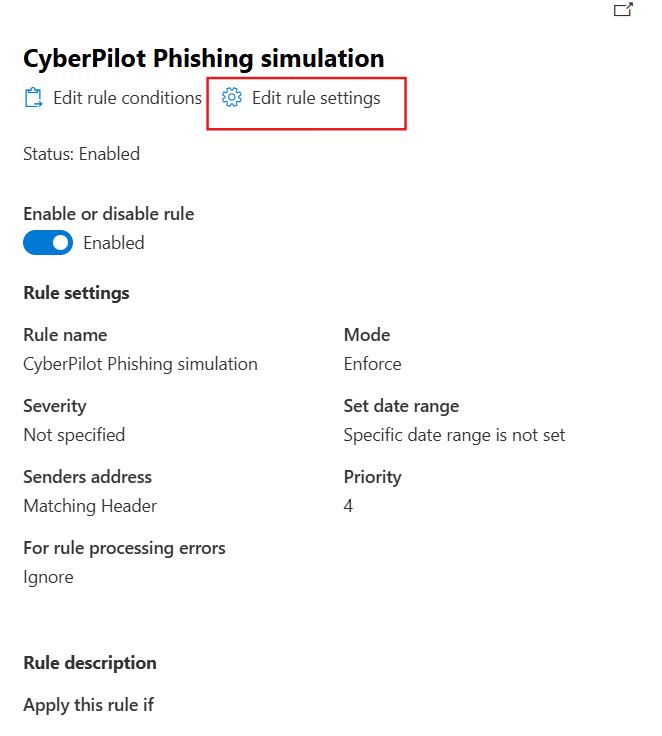Click the Apply this rule if label
Image resolution: width=662 pixels, height=736 pixels.
pyautogui.click(x=88, y=705)
